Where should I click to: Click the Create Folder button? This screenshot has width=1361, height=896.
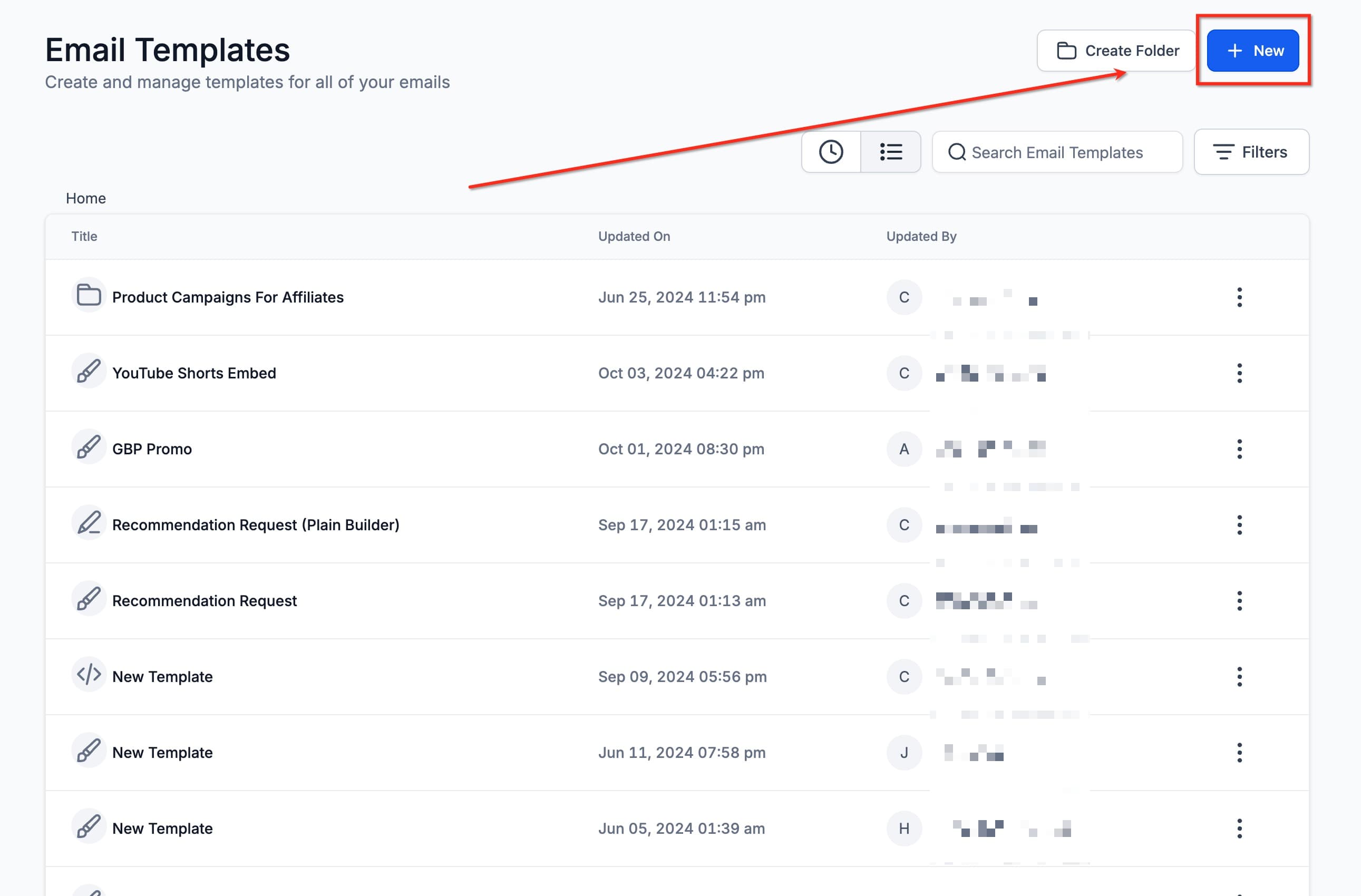[1115, 50]
